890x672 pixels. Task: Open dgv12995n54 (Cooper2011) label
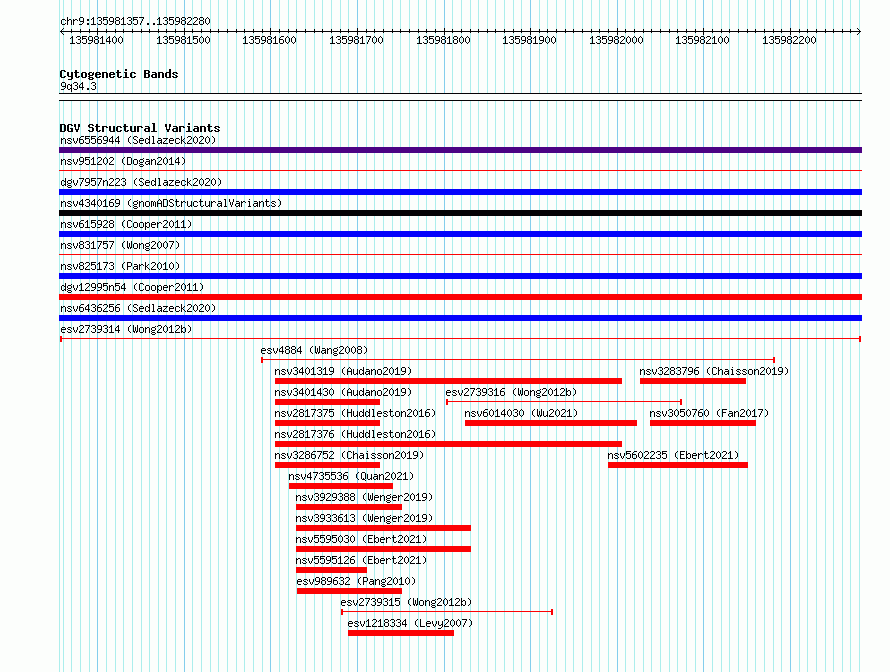132,287
